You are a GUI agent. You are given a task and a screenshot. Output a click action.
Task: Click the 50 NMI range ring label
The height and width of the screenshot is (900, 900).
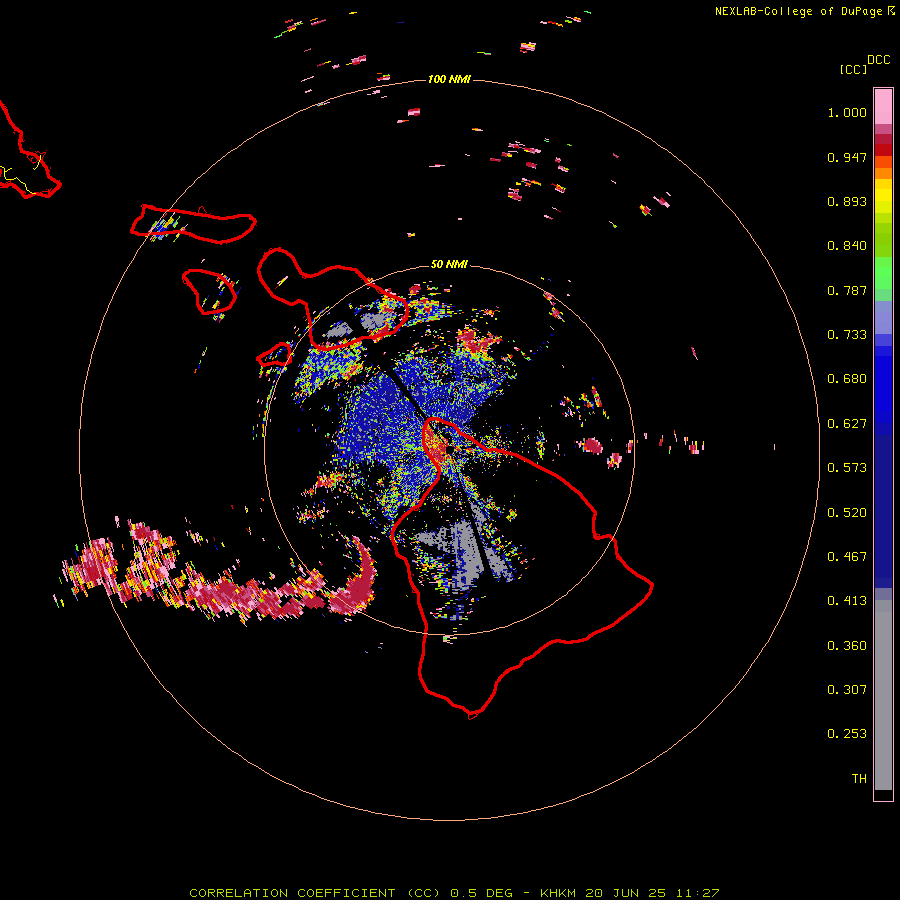point(449,264)
